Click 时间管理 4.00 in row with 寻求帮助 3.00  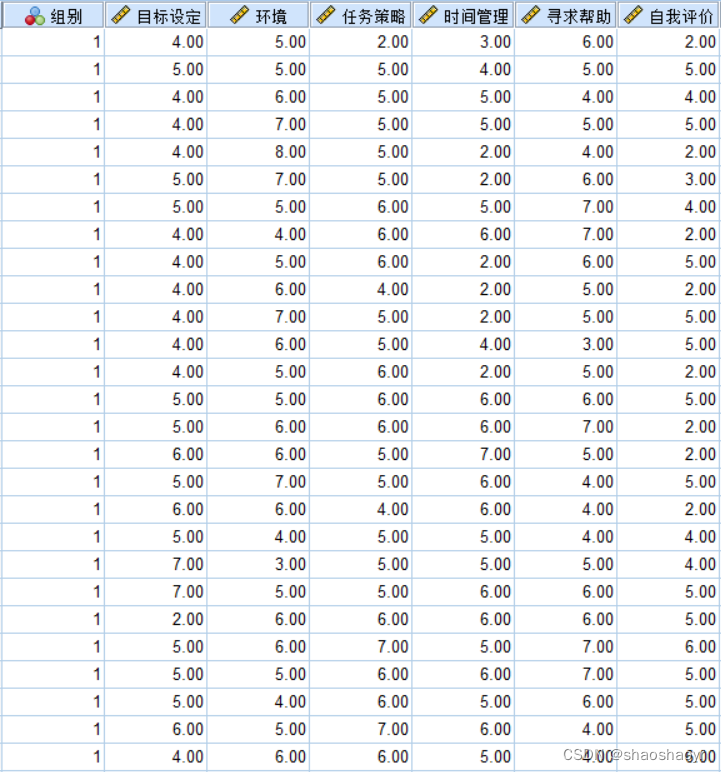pyautogui.click(x=463, y=344)
